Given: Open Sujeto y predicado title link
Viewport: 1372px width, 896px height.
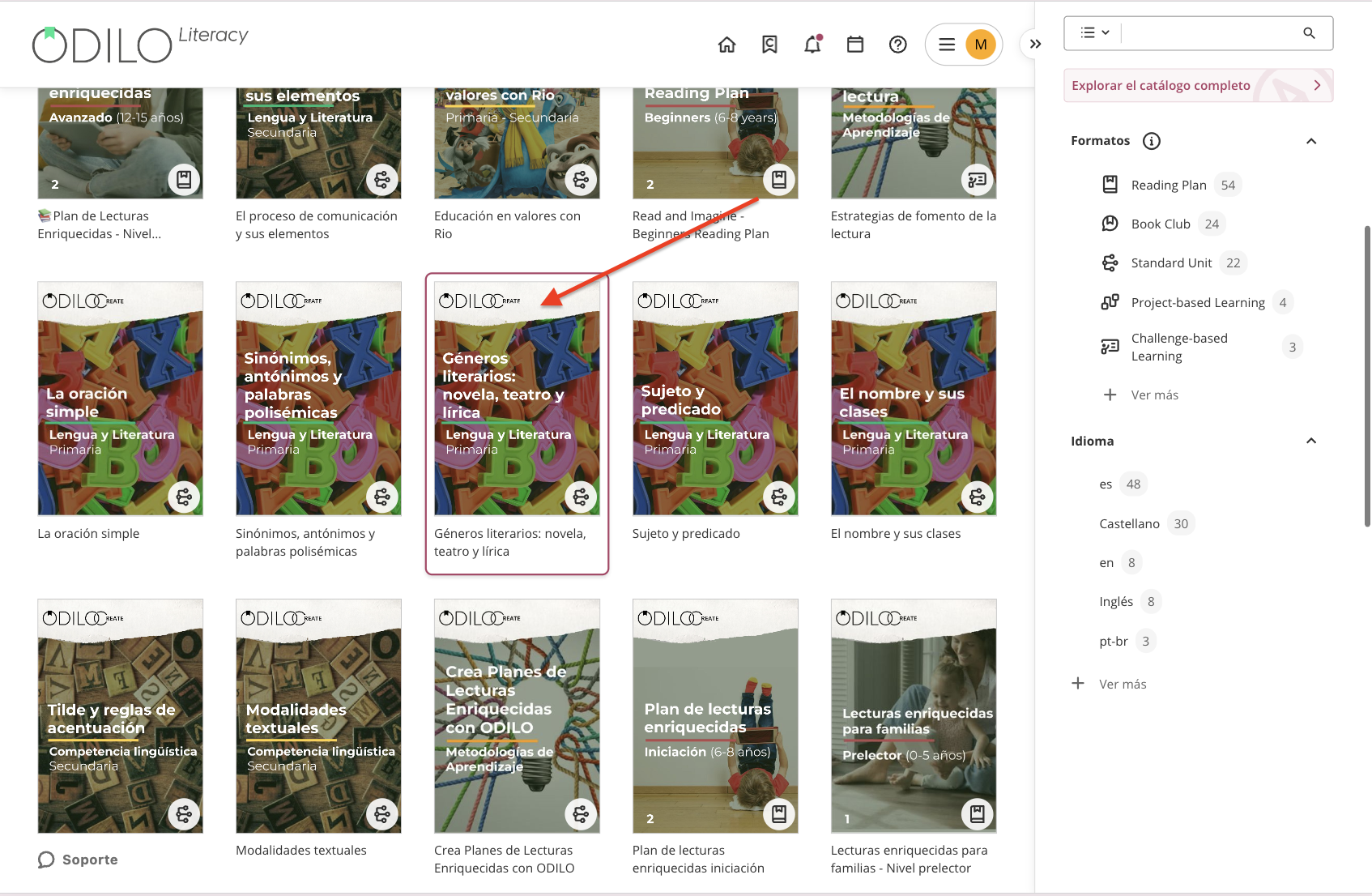Looking at the screenshot, I should (686, 533).
